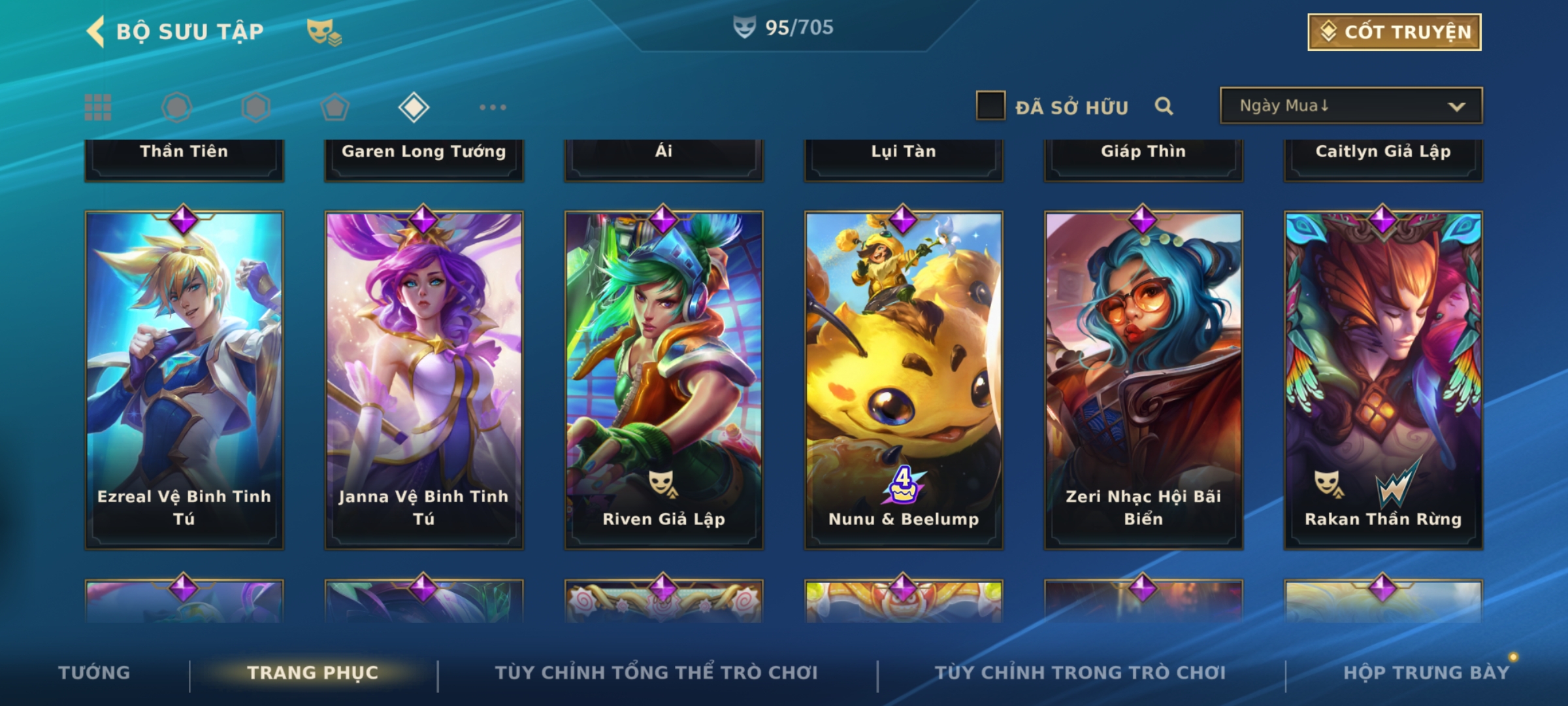
Task: Open Tùy Chỉnh Trong Trò Chơi tab
Action: click(1080, 673)
